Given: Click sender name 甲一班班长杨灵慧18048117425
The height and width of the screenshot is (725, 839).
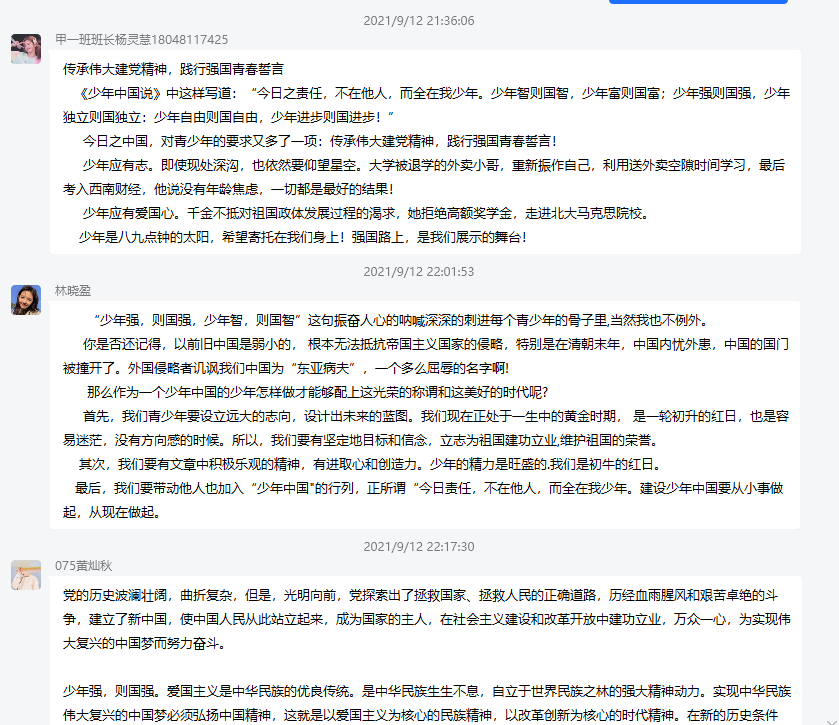Looking at the screenshot, I should 141,40.
